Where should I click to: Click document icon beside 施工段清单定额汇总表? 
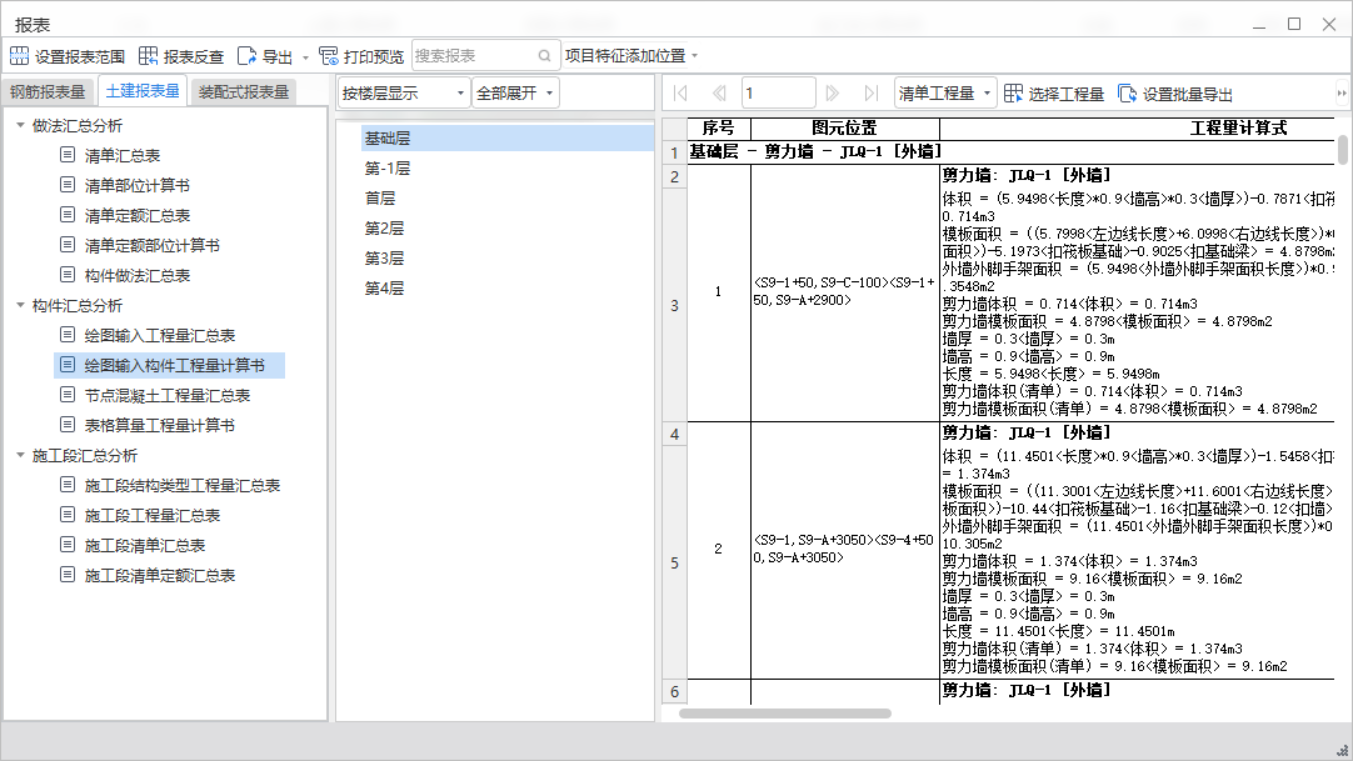pyautogui.click(x=68, y=575)
